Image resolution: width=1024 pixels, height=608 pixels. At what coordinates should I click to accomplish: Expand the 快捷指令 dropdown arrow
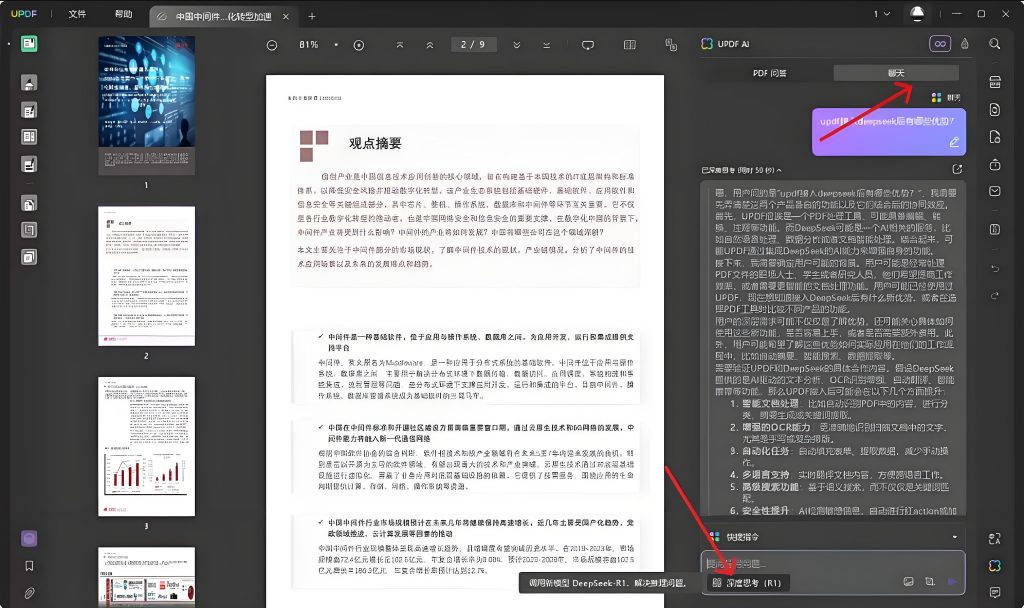tap(954, 537)
